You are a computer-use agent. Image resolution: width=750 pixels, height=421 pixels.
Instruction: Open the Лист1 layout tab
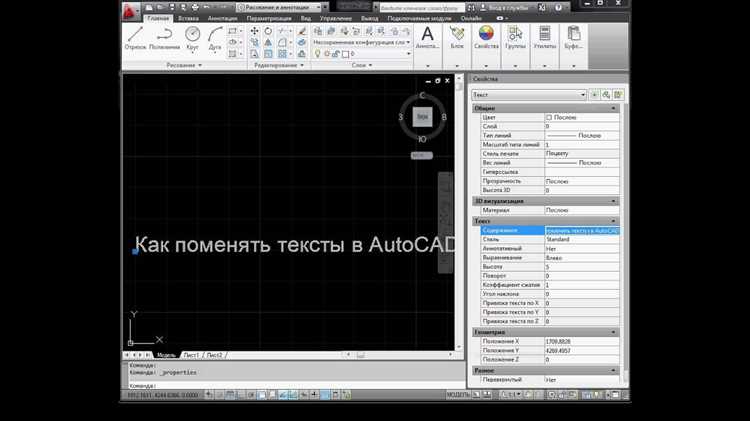[x=191, y=355]
